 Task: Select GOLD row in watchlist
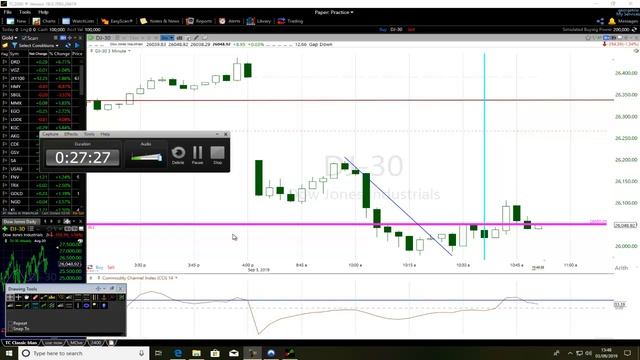[42, 193]
